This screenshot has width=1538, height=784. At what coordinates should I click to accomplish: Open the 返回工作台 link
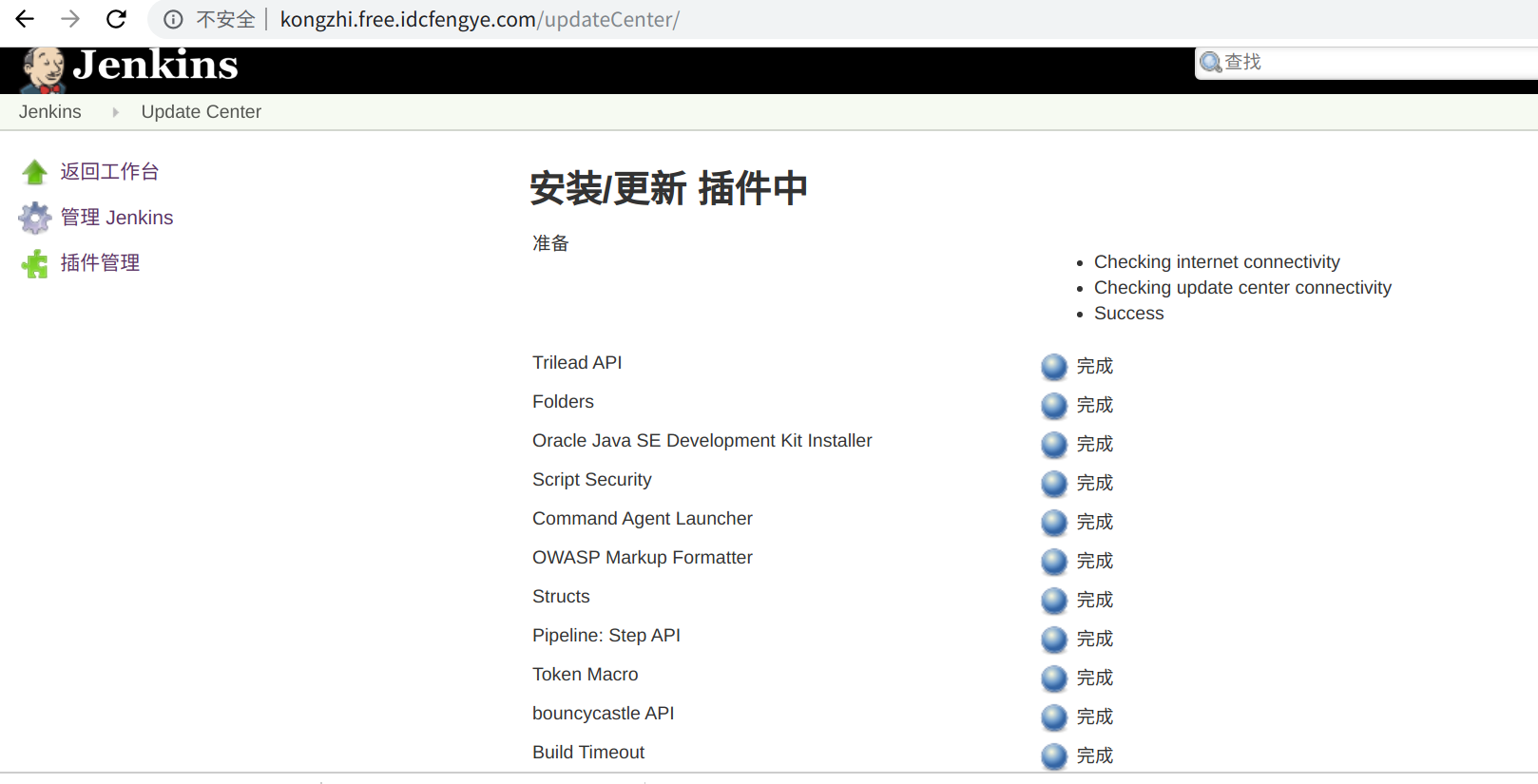pyautogui.click(x=109, y=172)
